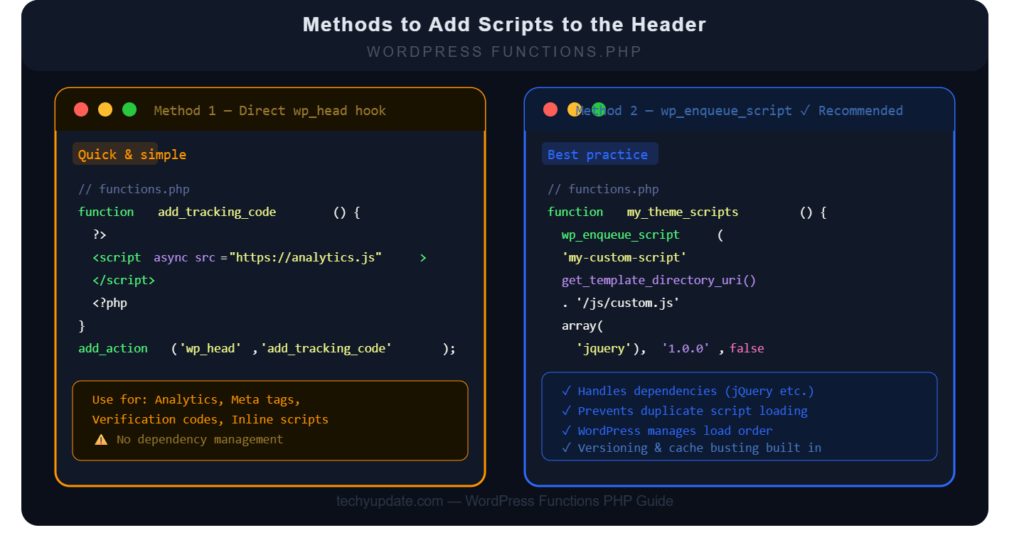The height and width of the screenshot is (540, 1024).
Task: Click the function keyword before add_tracking_code
Action: click(106, 212)
